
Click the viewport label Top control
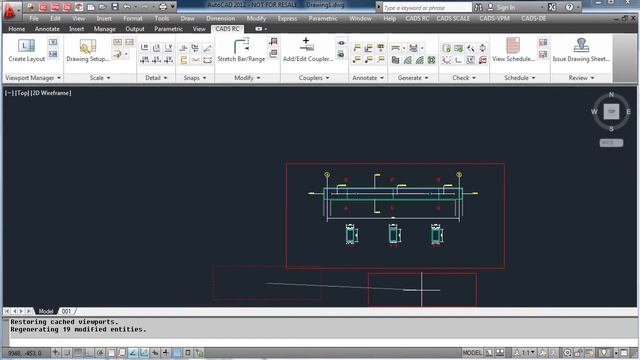tap(22, 93)
